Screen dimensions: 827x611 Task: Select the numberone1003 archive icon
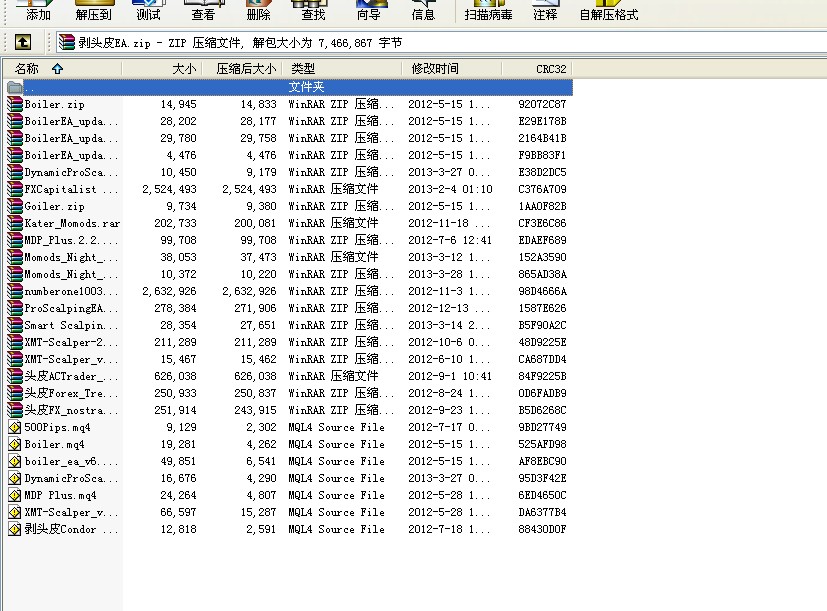tap(15, 291)
